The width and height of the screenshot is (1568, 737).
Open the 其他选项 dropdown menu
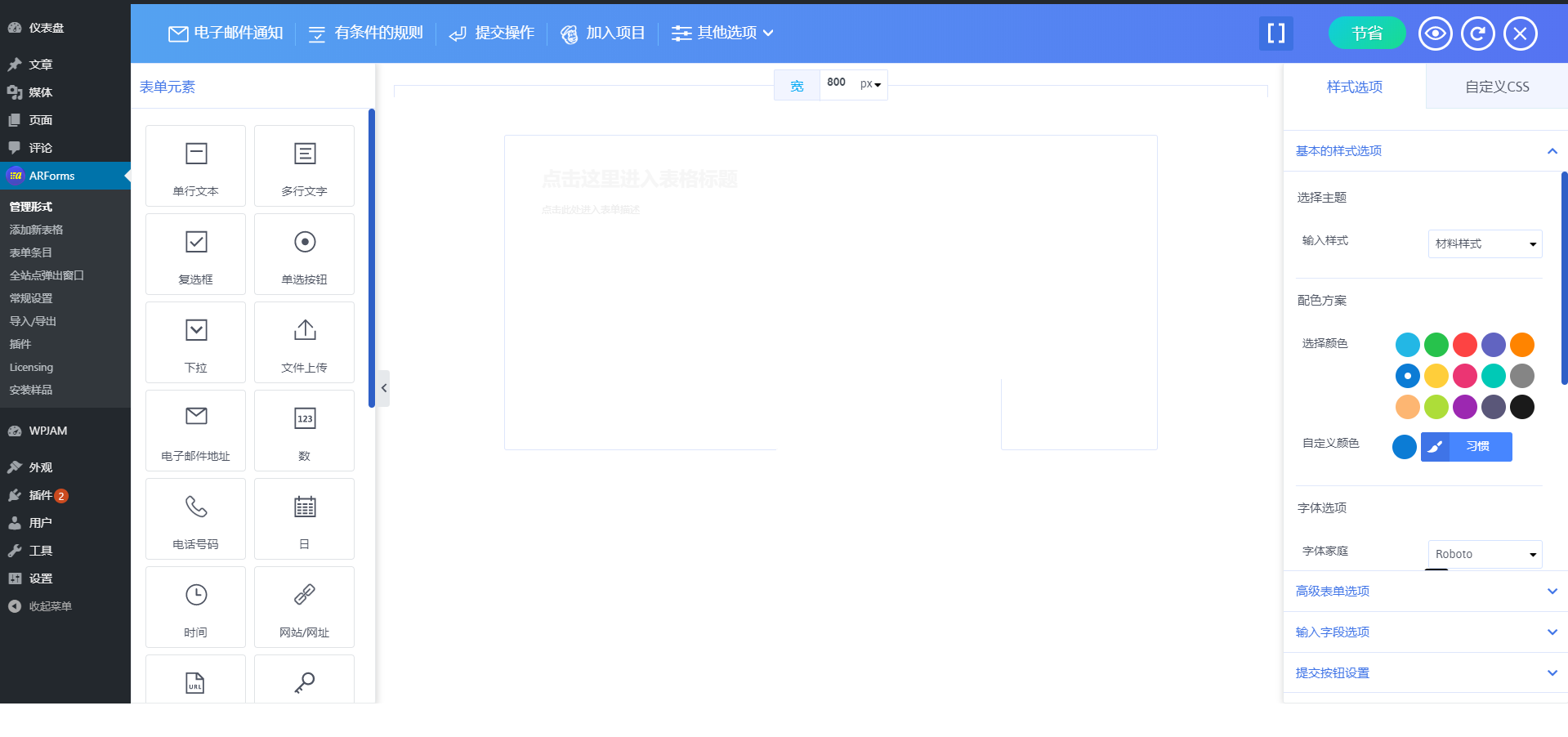point(722,33)
